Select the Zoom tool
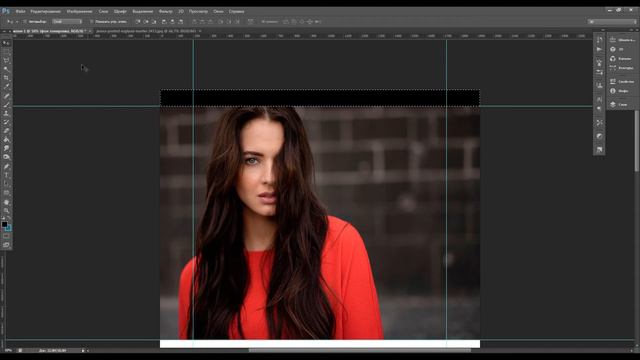The image size is (640, 360). (x=6, y=211)
